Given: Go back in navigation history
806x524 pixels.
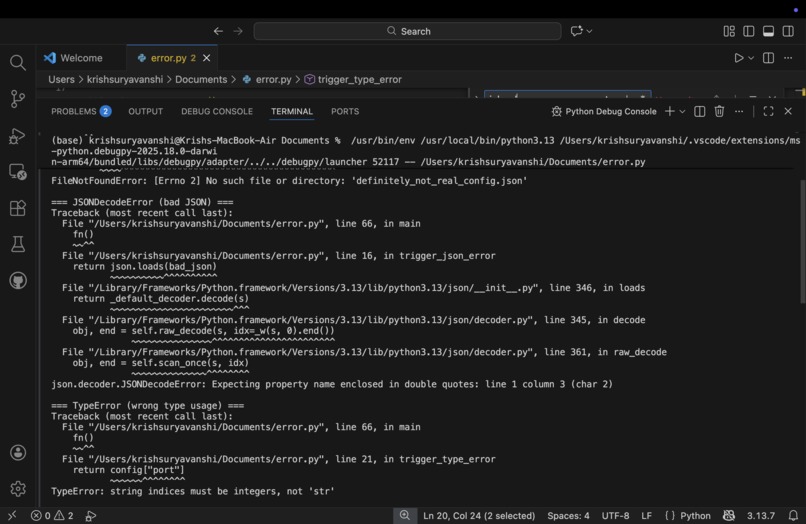Looking at the screenshot, I should click(218, 31).
